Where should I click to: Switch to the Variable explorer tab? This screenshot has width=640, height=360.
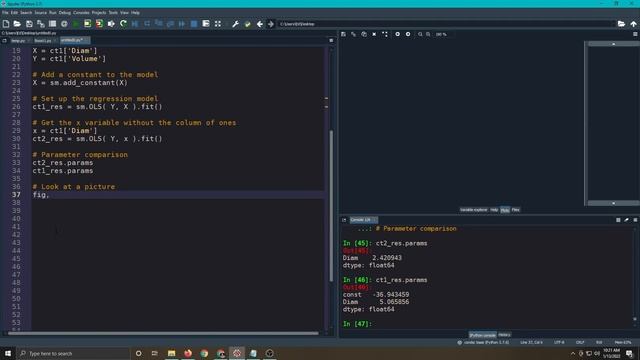click(x=473, y=210)
